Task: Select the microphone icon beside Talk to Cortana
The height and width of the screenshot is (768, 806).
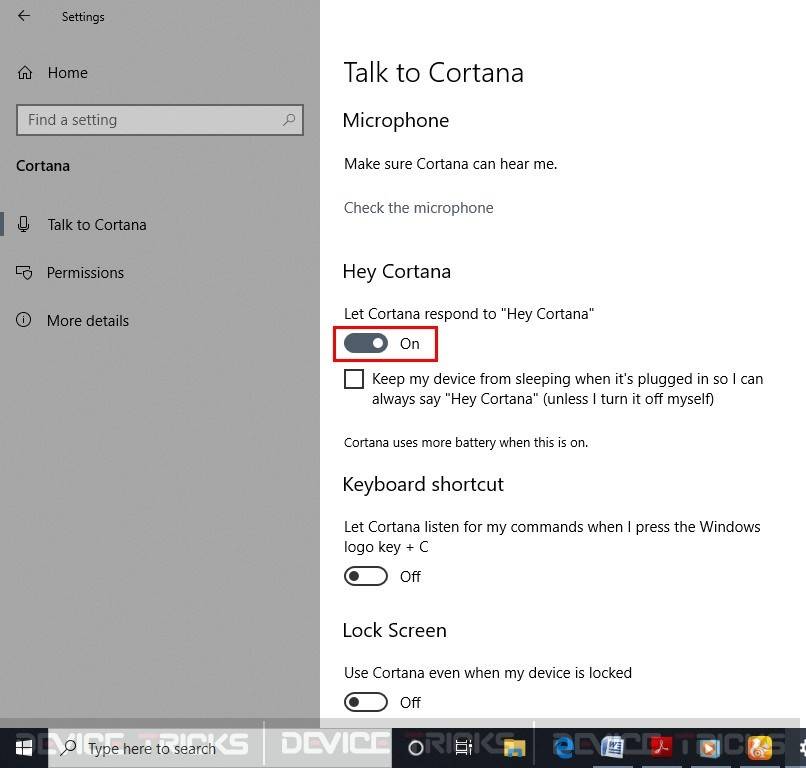Action: (x=23, y=224)
